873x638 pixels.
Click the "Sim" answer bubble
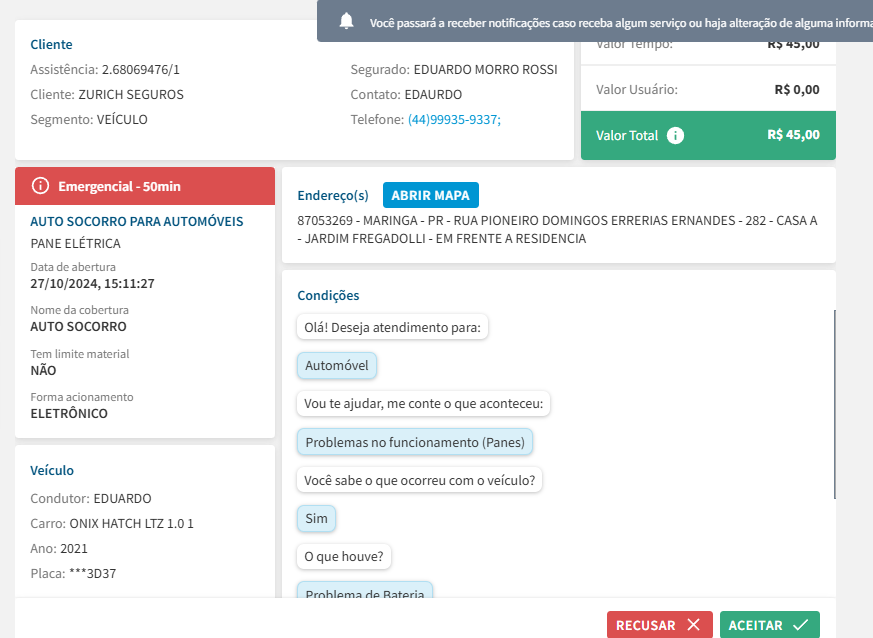(316, 519)
